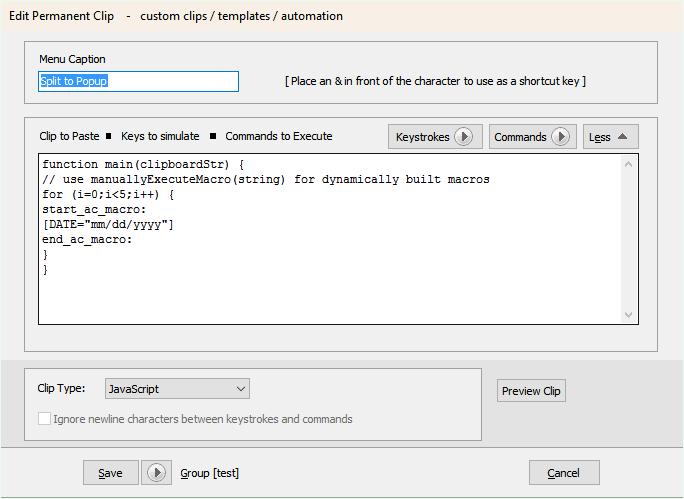Click the Keys to simulate label
Image resolution: width=684 pixels, height=499 pixels.
click(160, 136)
